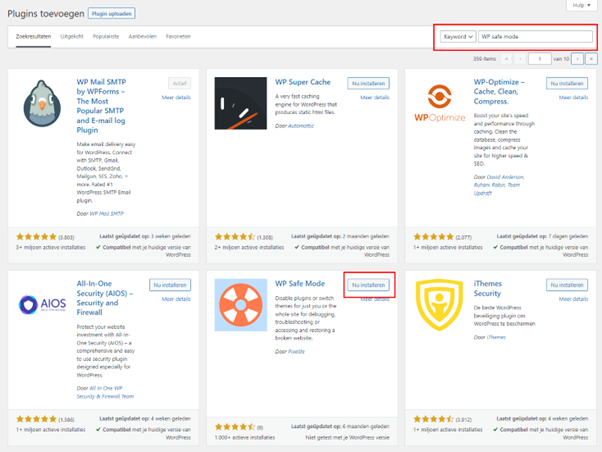Image resolution: width=602 pixels, height=452 pixels.
Task: Open the WP Safe Mode title link
Action: [x=300, y=283]
